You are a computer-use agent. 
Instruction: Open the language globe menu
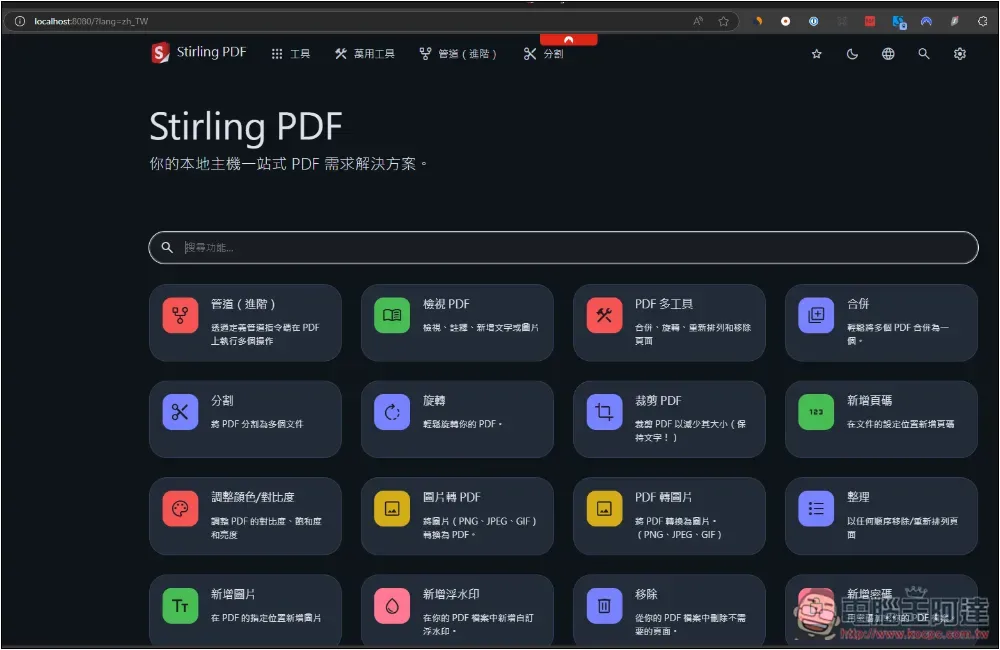888,54
